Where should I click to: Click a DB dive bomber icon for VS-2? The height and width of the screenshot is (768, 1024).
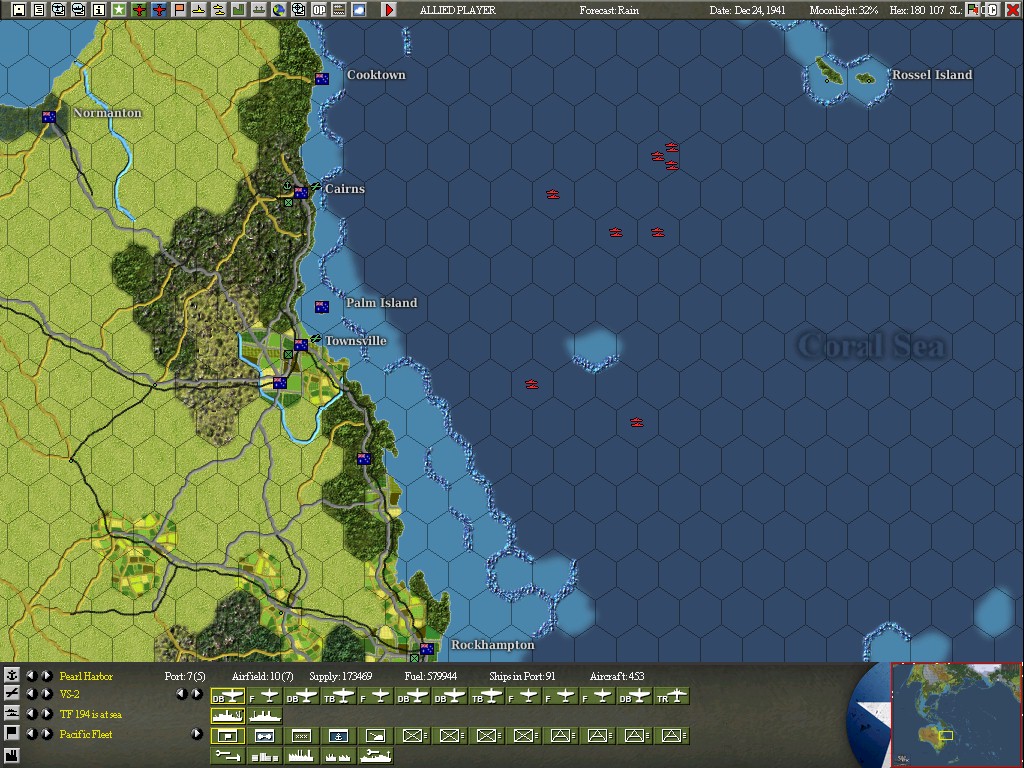click(x=226, y=695)
